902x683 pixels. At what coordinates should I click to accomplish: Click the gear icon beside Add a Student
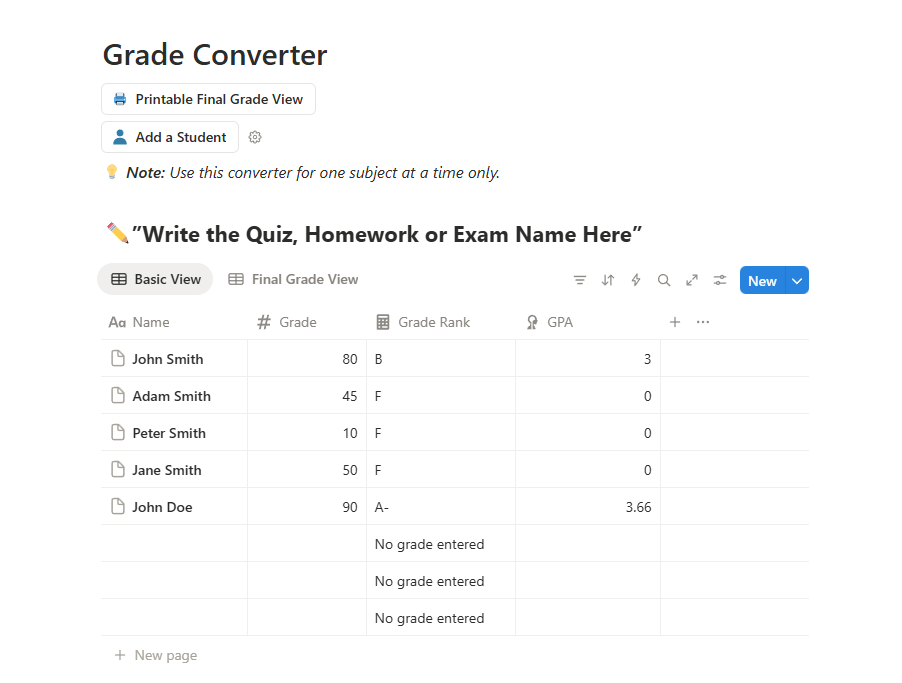255,137
